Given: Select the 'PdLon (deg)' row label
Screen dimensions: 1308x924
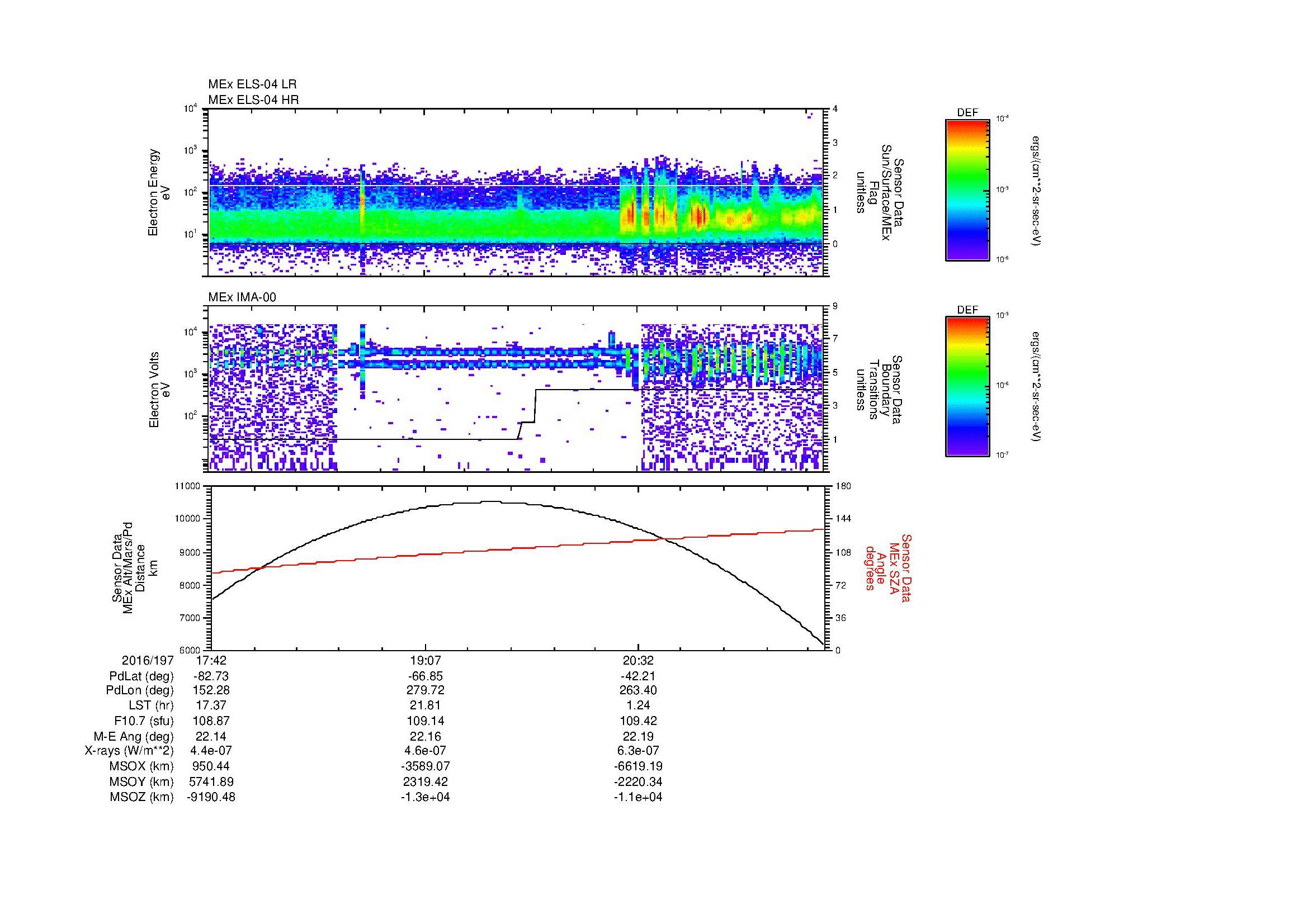Looking at the screenshot, I should 140,690.
